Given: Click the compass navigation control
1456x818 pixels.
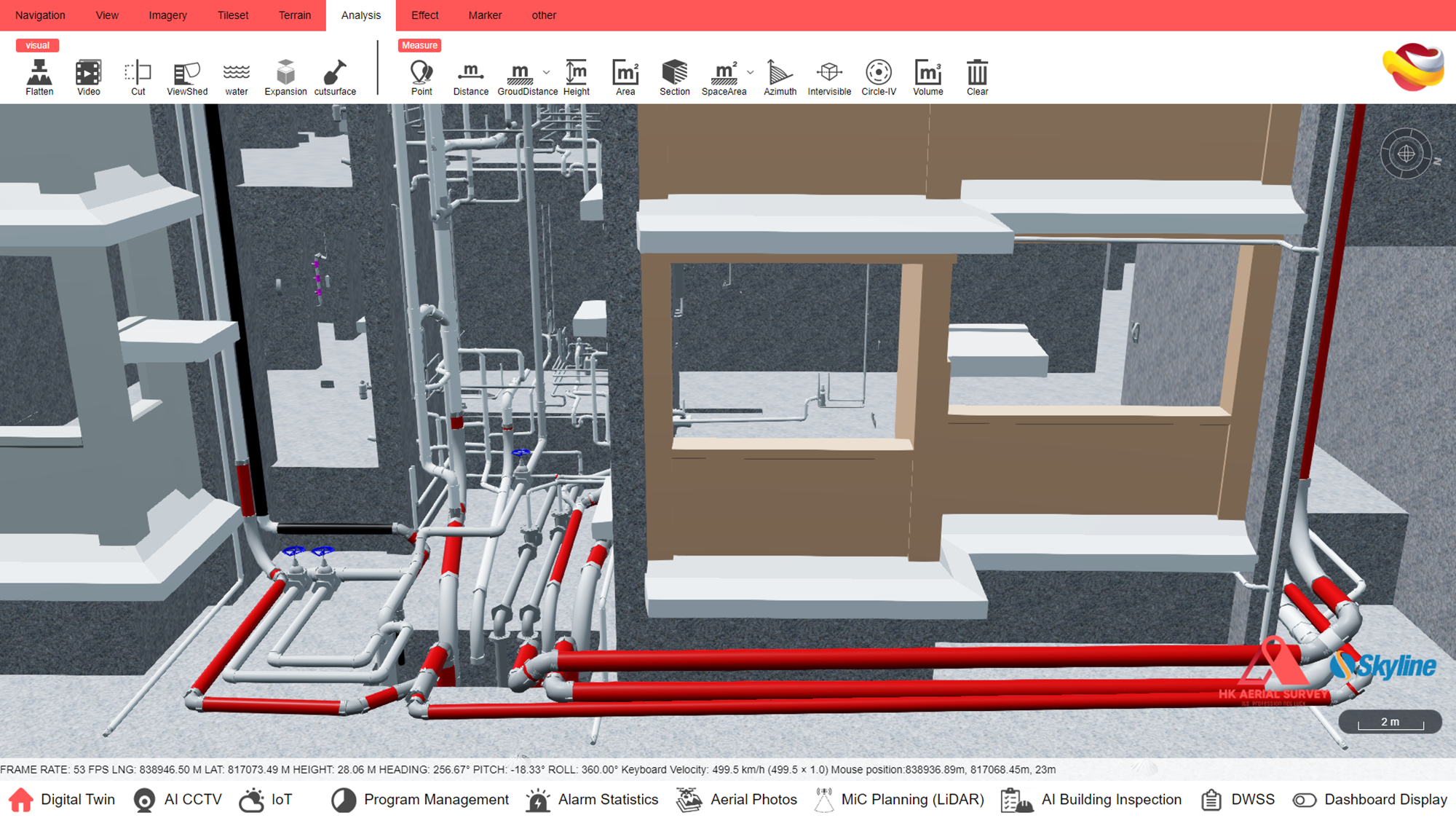Looking at the screenshot, I should pos(1406,154).
